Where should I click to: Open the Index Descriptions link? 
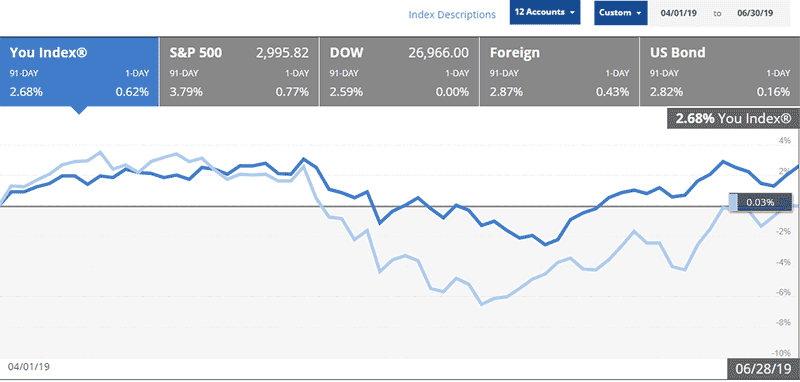[x=452, y=14]
